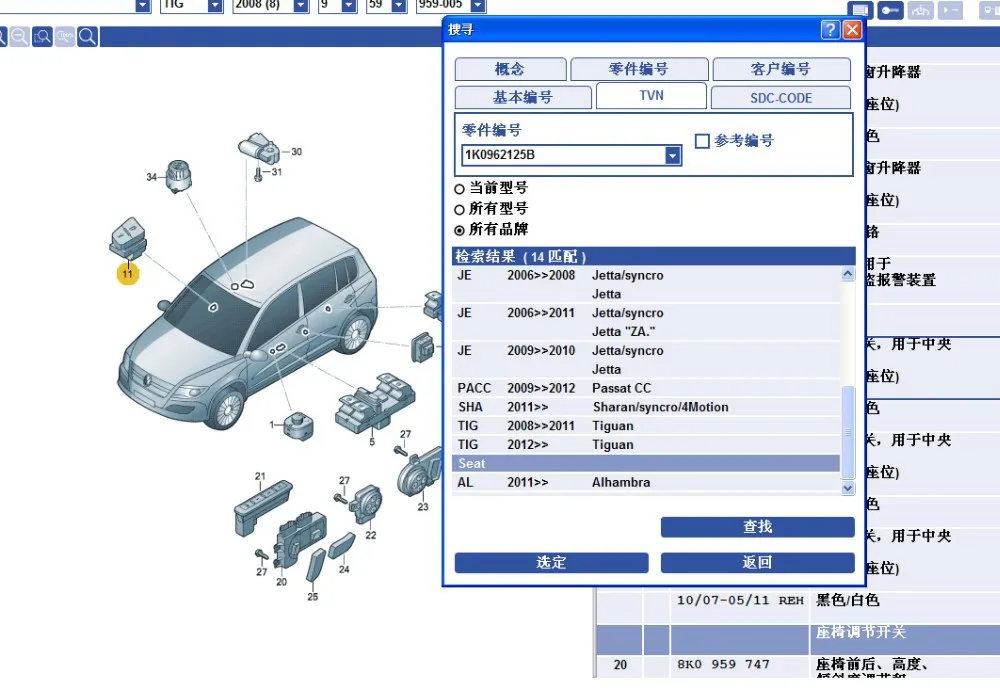Switch to the 客户编号 tab
Viewport: 1000px width, 689px height.
781,69
